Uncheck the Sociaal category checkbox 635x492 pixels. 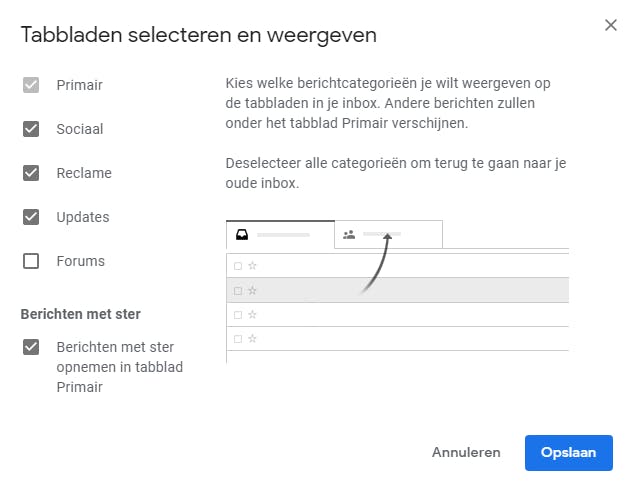(x=31, y=129)
